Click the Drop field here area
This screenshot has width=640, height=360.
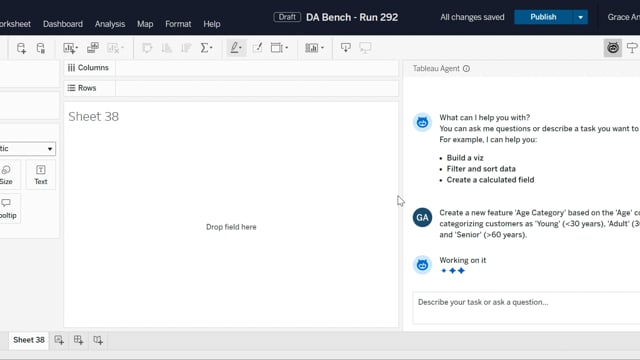click(x=231, y=227)
